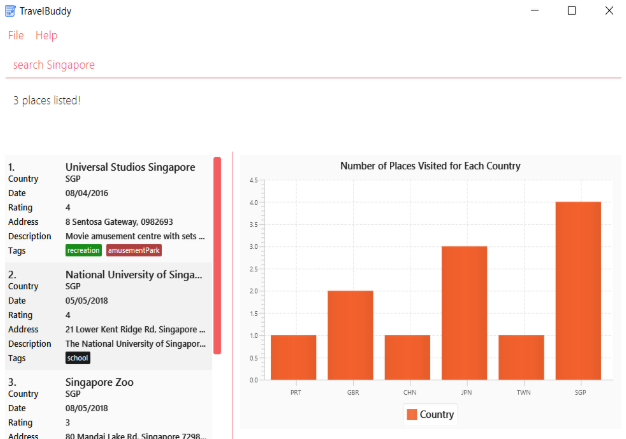Select the Universal Studios Singapore entry title
This screenshot has width=626, height=439.
(130, 167)
